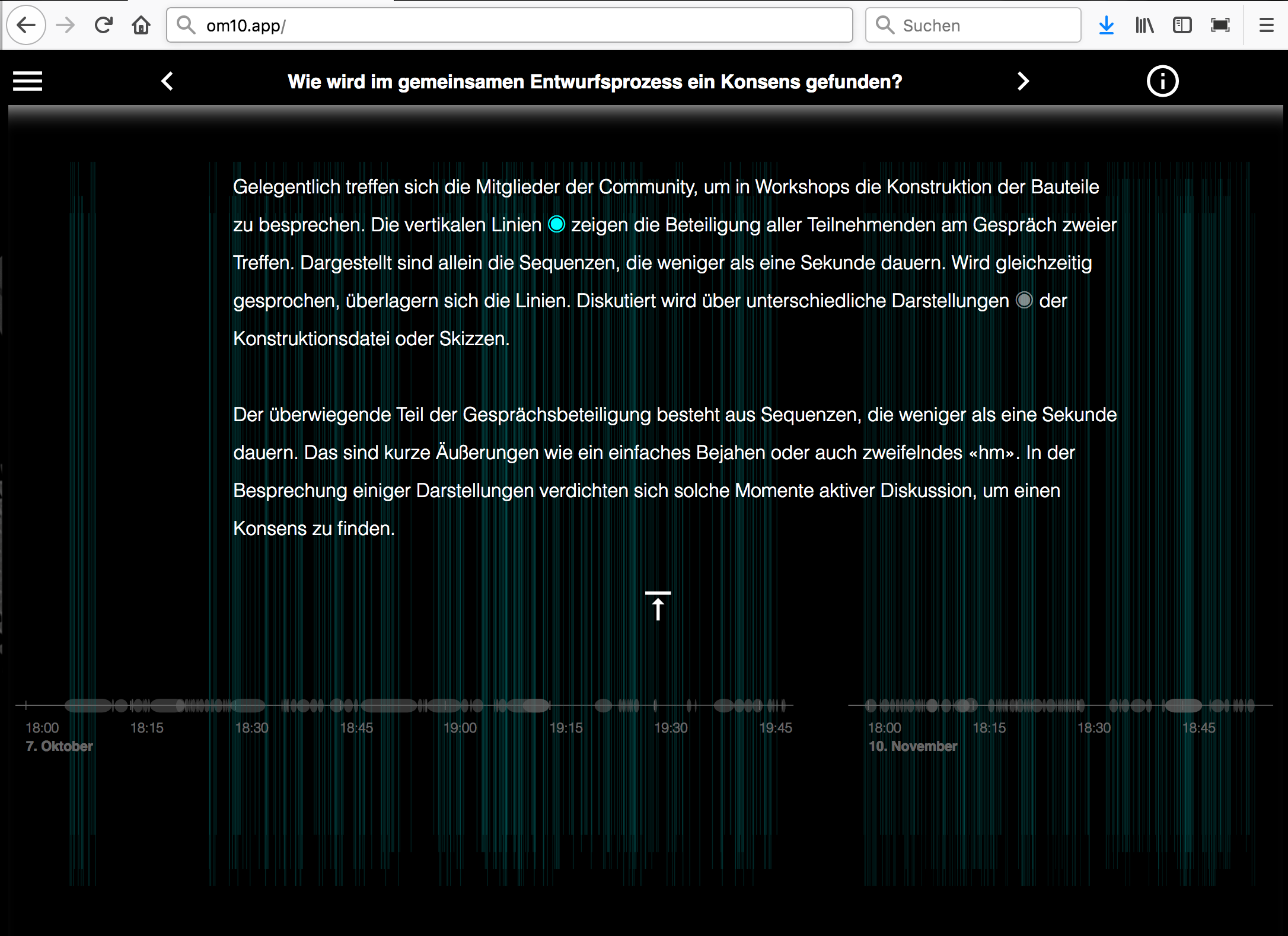Go to browser home page
This screenshot has width=1288, height=936.
click(141, 26)
